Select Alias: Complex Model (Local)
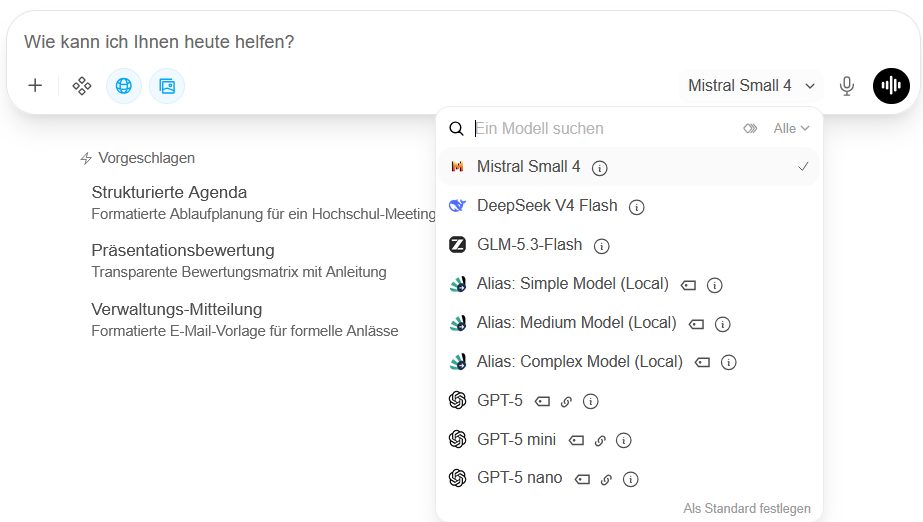Screen dimensions: 923x522 coord(629,361)
